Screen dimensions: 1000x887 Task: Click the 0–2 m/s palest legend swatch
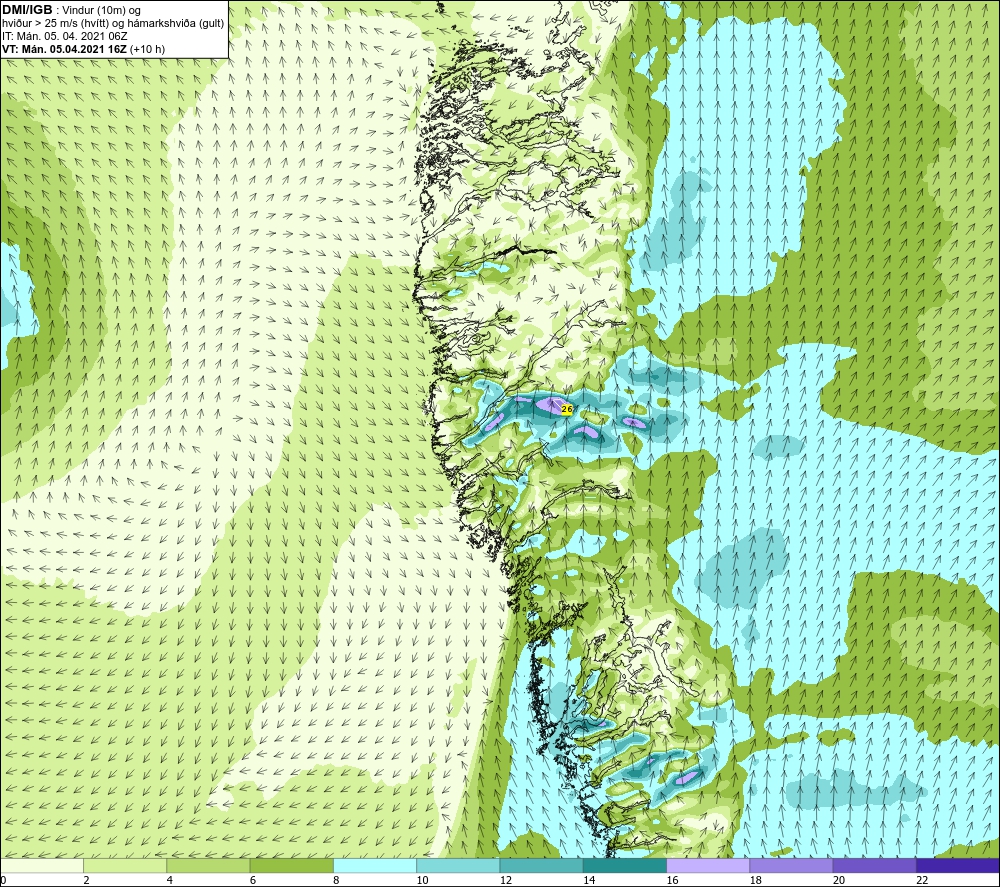coord(42,865)
